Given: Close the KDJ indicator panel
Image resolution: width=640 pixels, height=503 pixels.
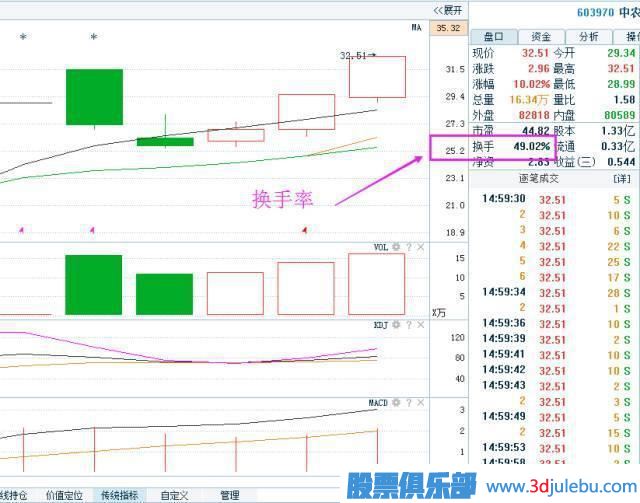Looking at the screenshot, I should click(421, 325).
